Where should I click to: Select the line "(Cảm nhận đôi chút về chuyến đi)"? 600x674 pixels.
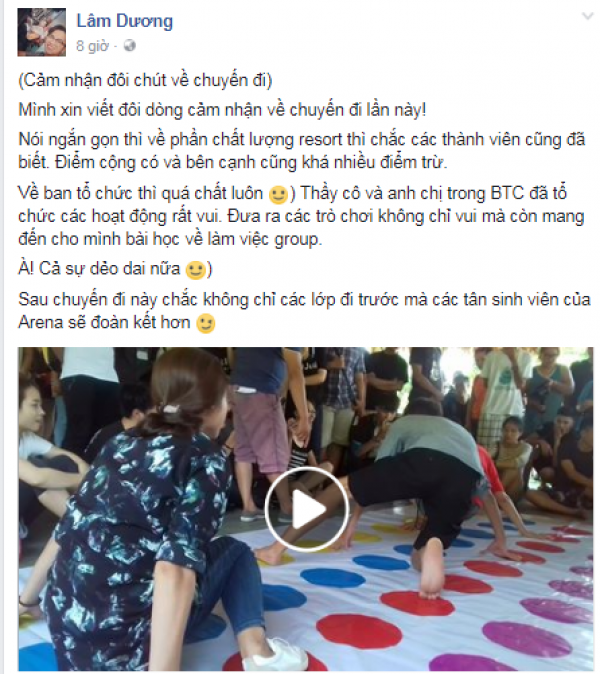[x=145, y=80]
